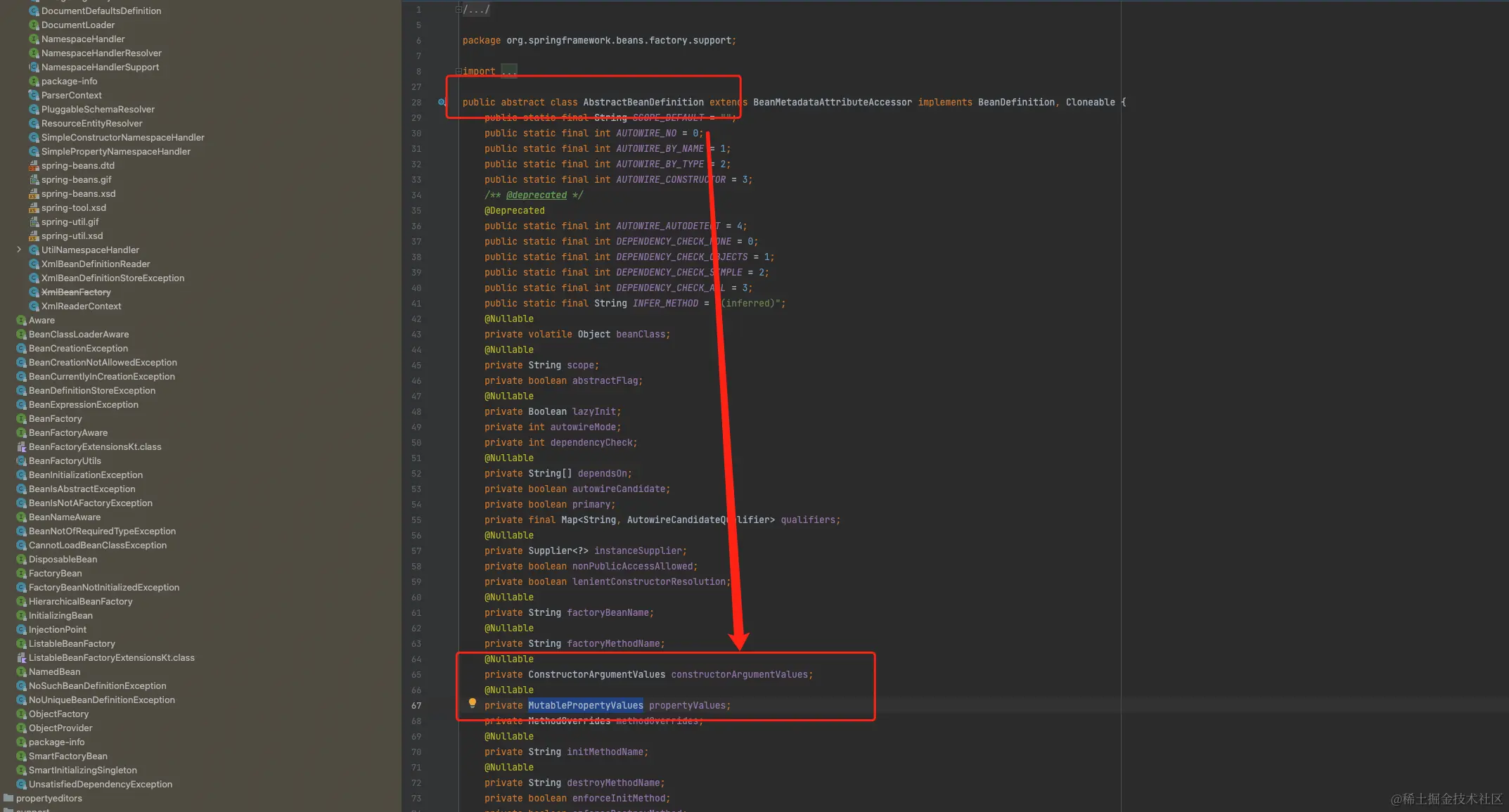Select PluggableSchemaResolver in the tree
Image resolution: width=1509 pixels, height=812 pixels.
tap(98, 110)
